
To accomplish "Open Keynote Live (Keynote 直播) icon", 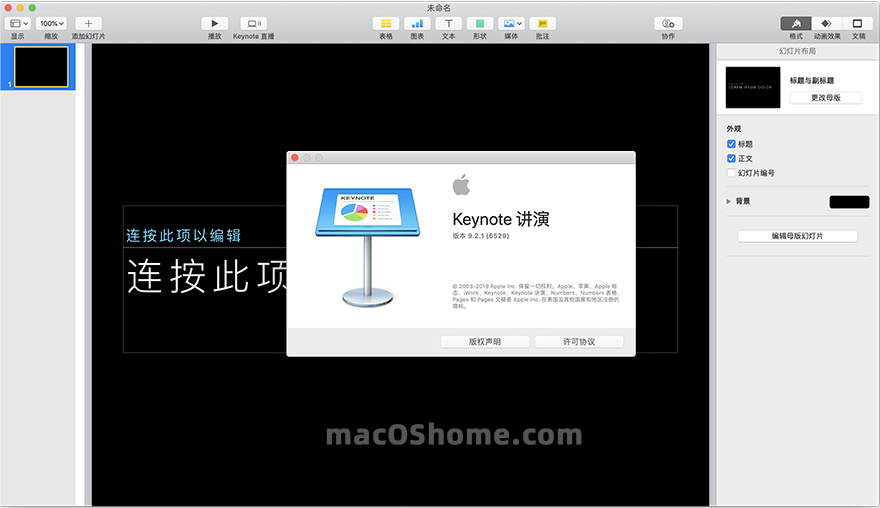I will pos(253,23).
